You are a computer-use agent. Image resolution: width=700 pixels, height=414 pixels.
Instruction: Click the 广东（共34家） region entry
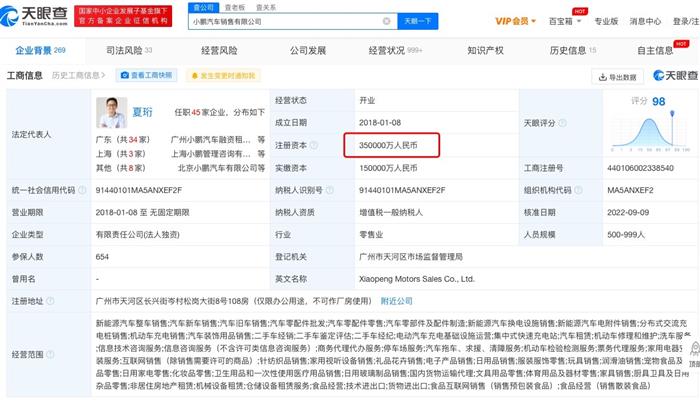123,140
